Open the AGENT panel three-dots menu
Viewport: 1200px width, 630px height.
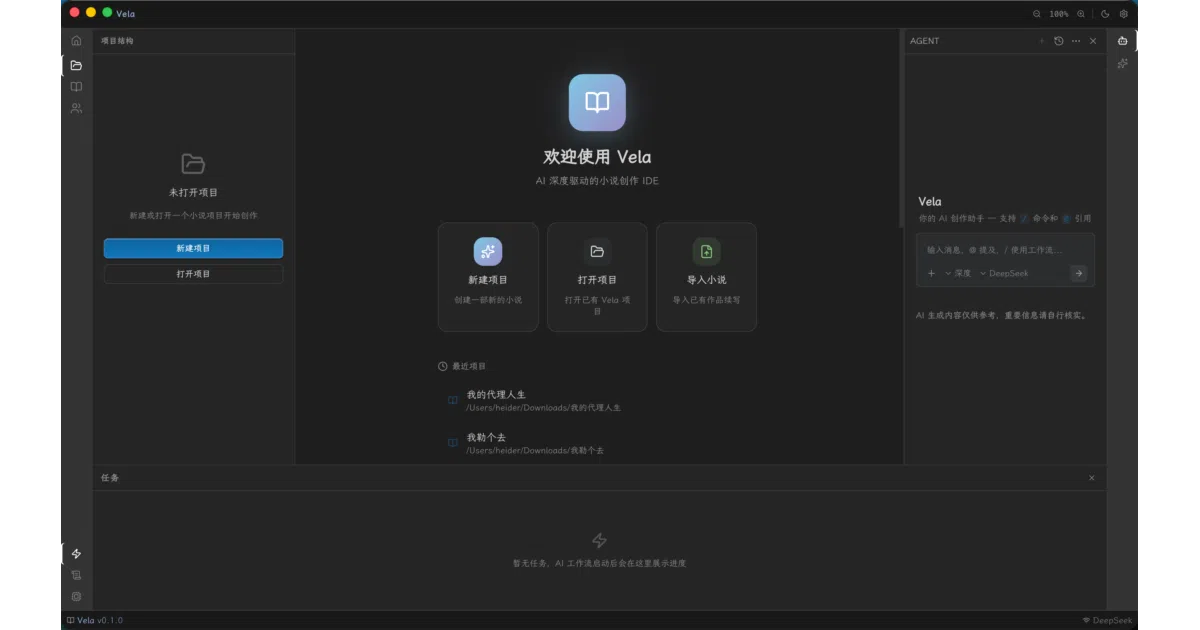(x=1075, y=41)
